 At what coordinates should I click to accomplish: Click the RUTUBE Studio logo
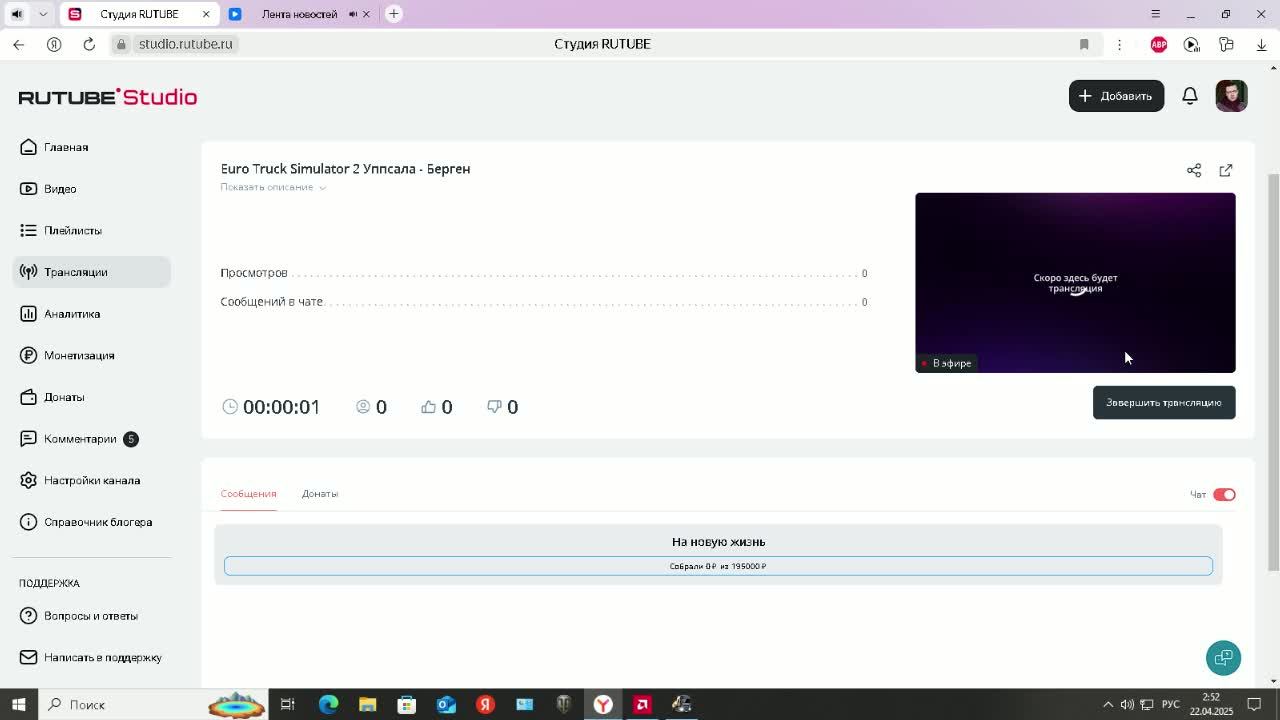(x=108, y=97)
